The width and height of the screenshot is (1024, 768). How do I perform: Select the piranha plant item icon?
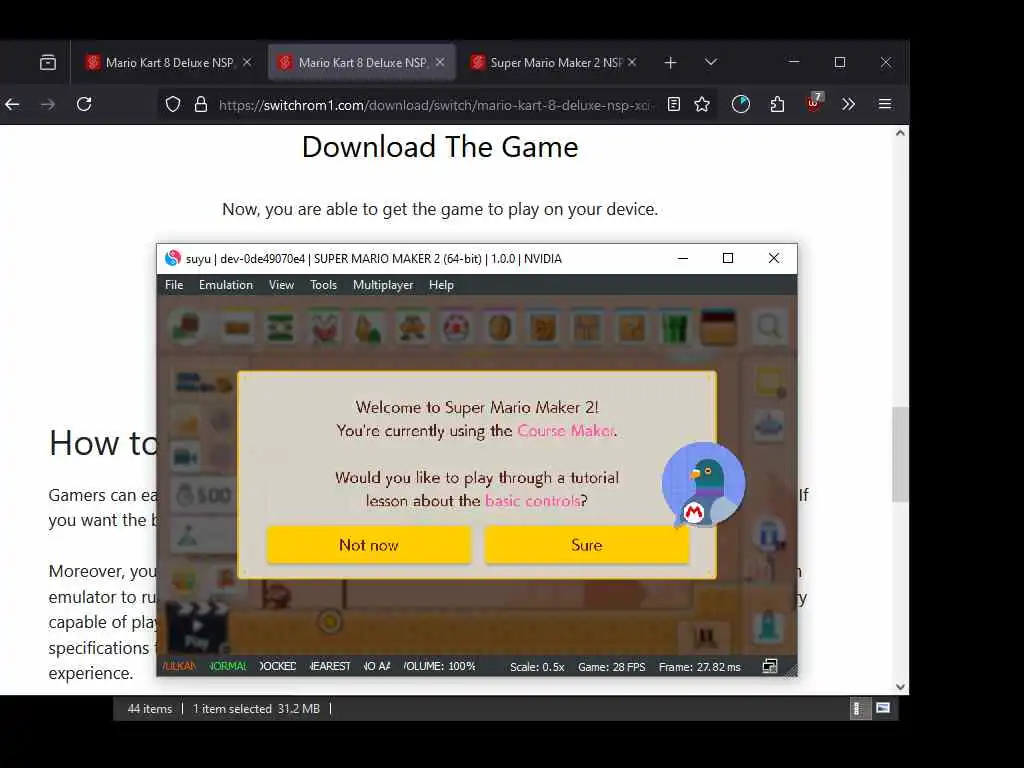(325, 327)
